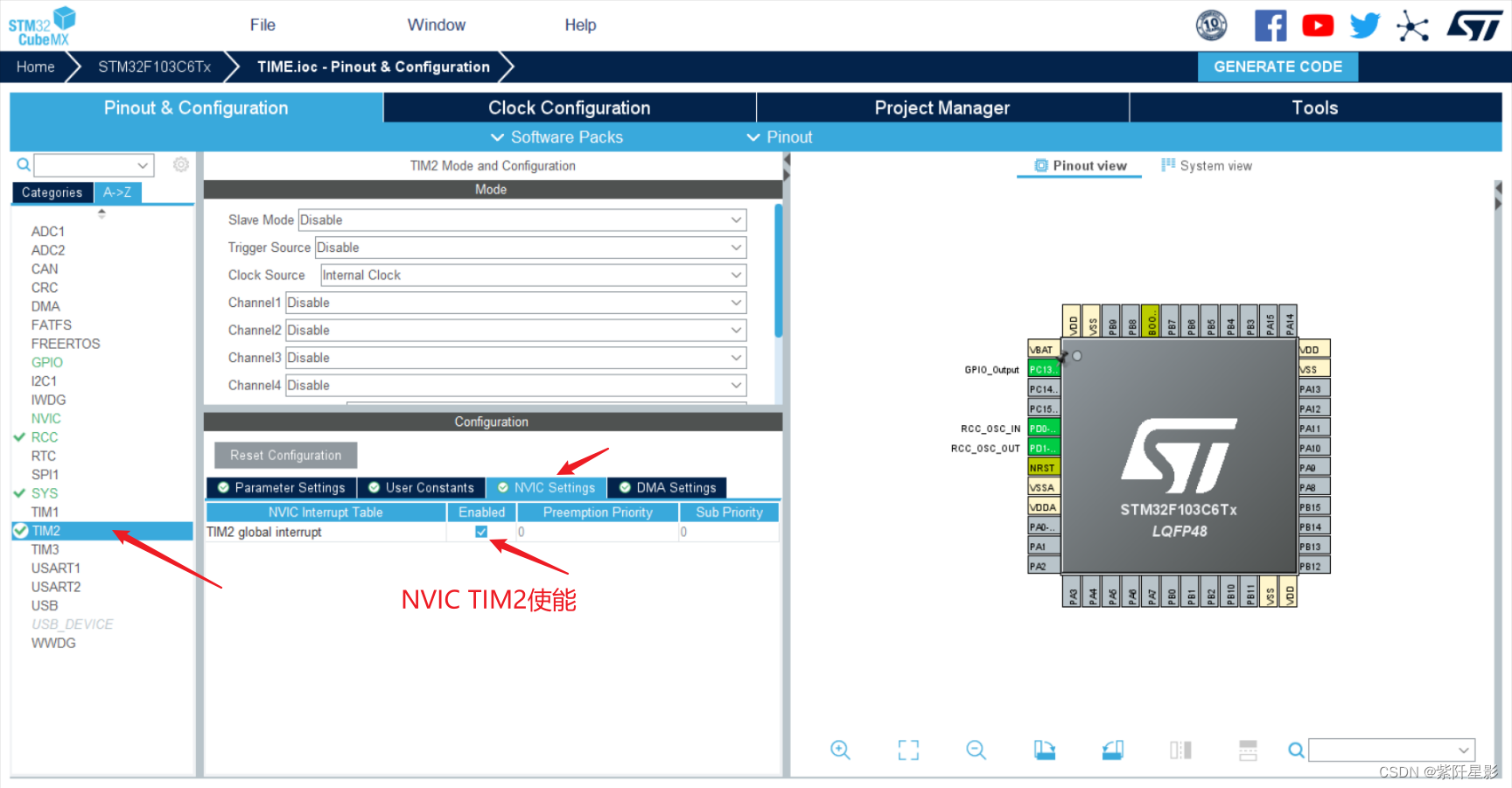Click the search magnifier in categories panel
This screenshot has width=1512, height=788.
click(x=24, y=164)
